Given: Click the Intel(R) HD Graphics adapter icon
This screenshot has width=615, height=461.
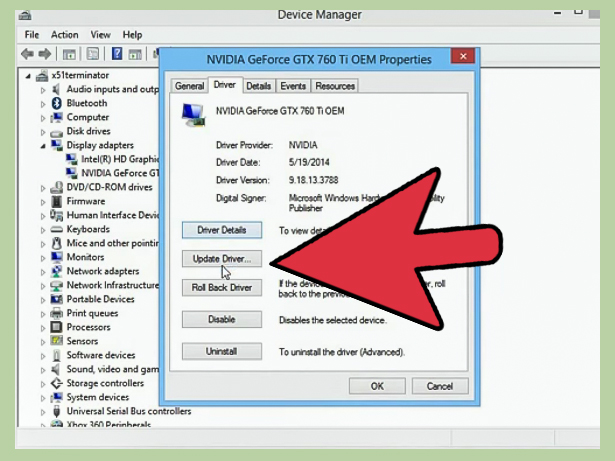Looking at the screenshot, I should (x=71, y=159).
